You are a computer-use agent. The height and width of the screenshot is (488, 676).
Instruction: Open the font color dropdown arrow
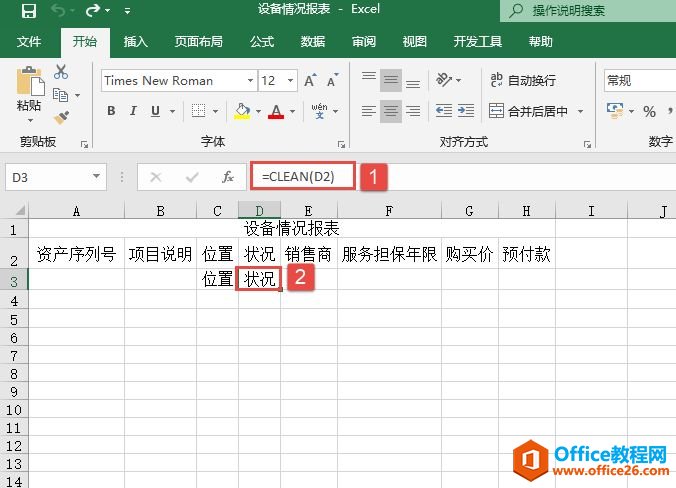292,111
